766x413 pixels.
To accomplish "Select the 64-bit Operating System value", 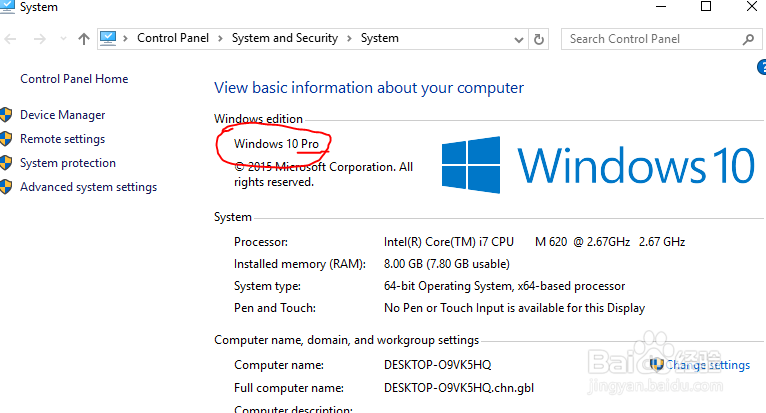I will point(504,286).
